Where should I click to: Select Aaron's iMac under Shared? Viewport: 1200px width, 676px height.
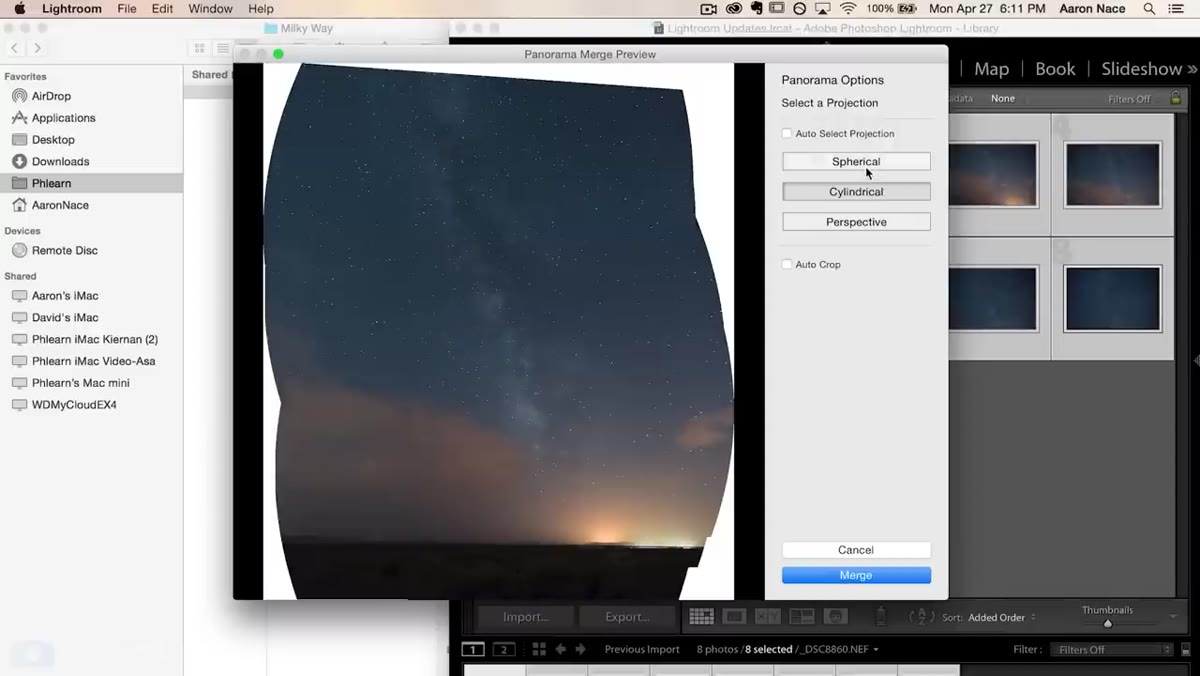(65, 296)
